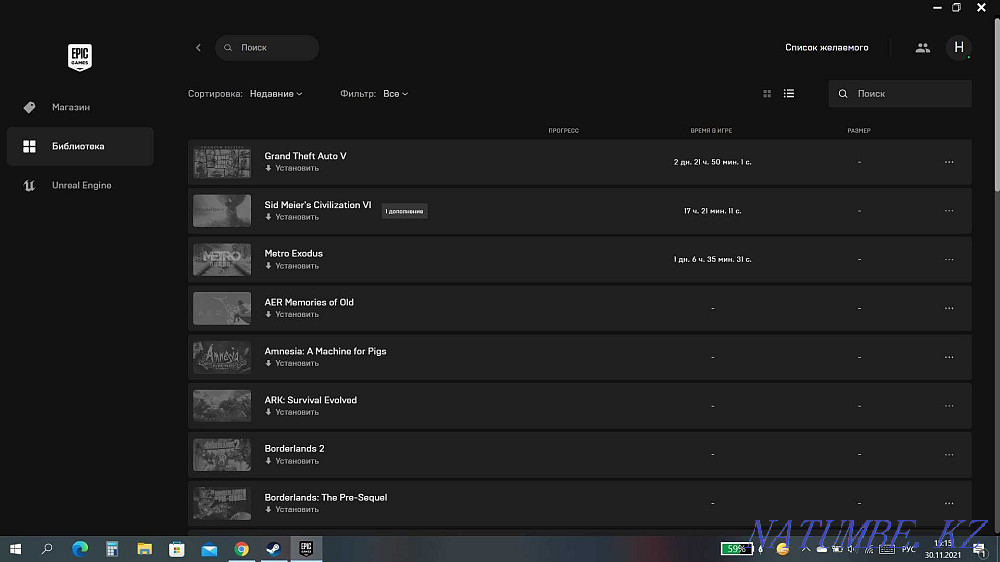Viewport: 1000px width, 562px height.
Task: Open options for Borderlands: The Pre-Sequel
Action: 949,504
